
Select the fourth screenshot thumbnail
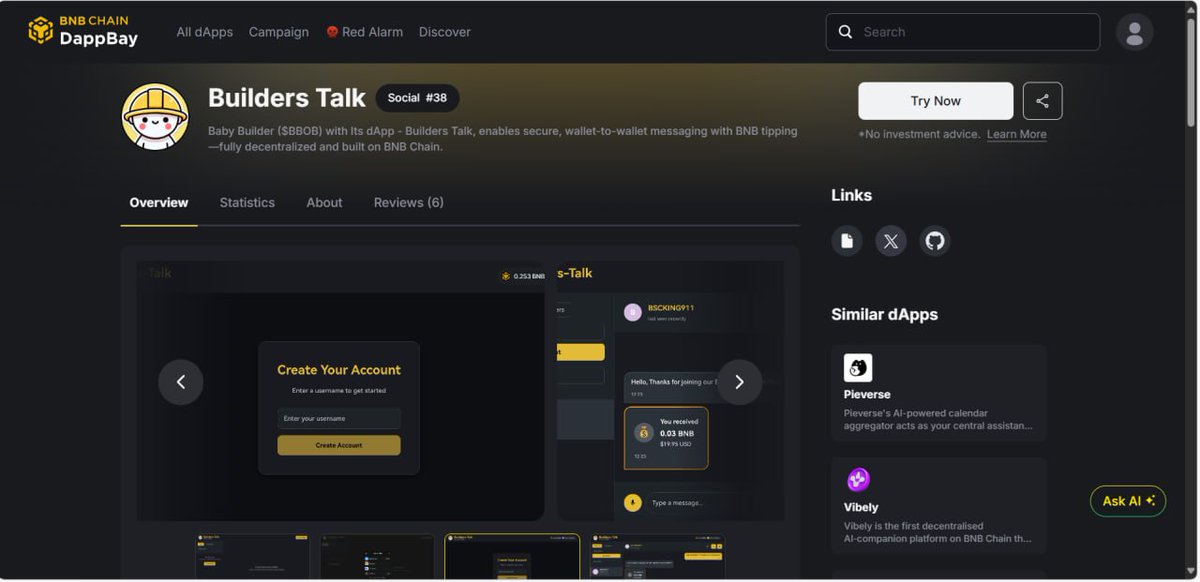pyautogui.click(x=658, y=556)
